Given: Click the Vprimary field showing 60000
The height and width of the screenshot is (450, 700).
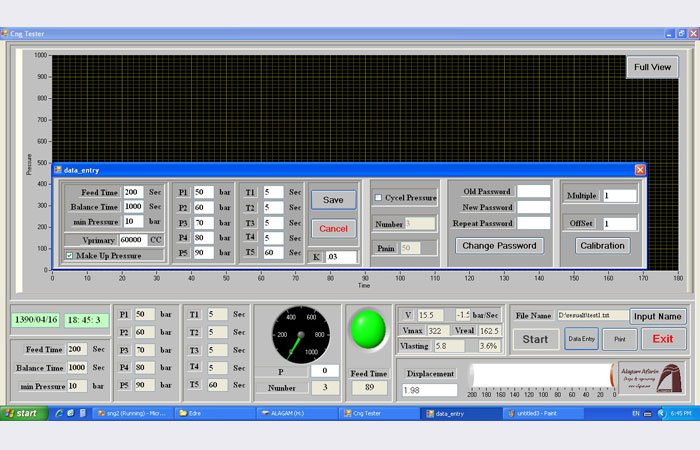Looking at the screenshot, I should click(132, 240).
